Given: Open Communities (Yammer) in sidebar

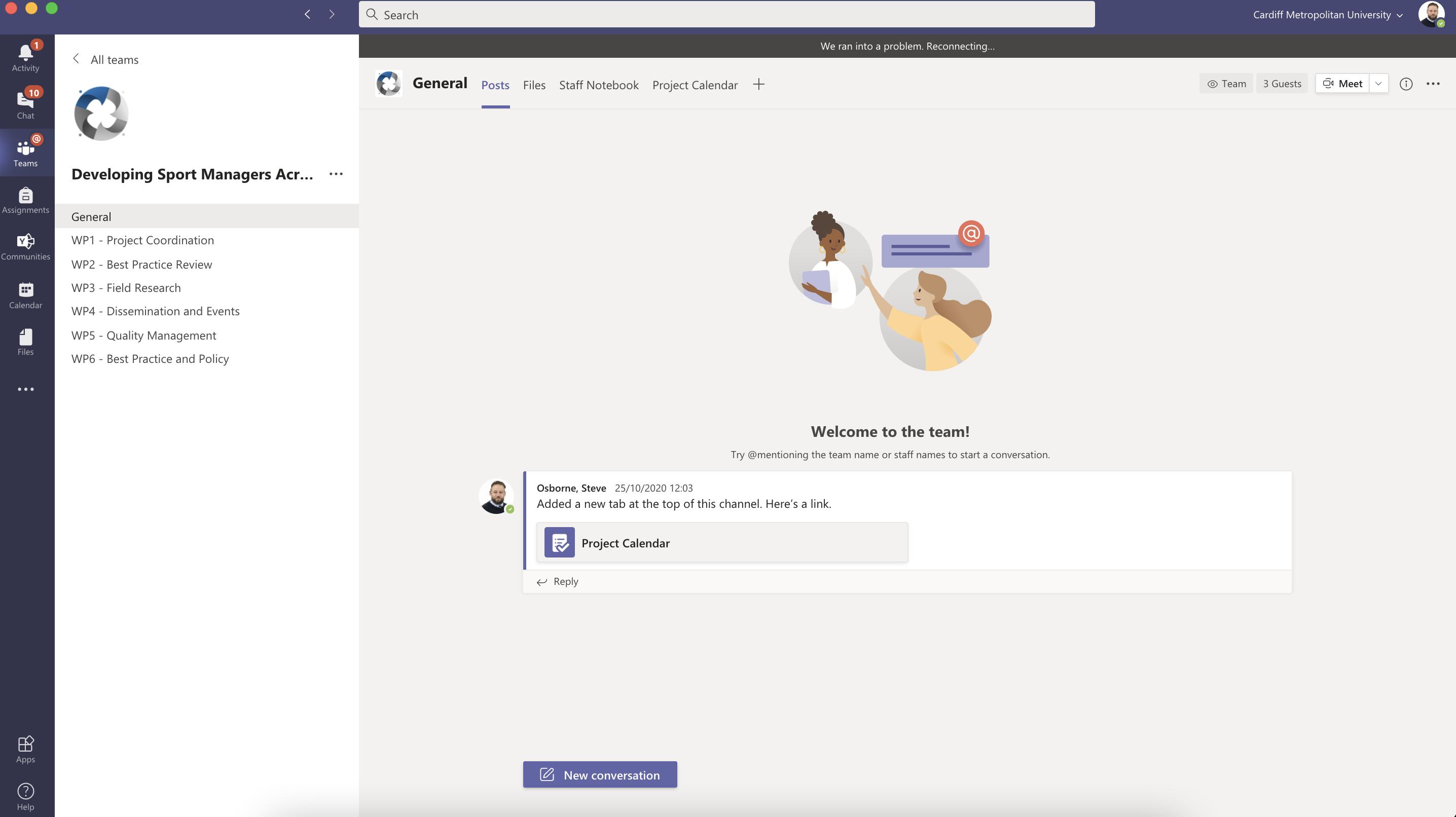Looking at the screenshot, I should (x=25, y=247).
